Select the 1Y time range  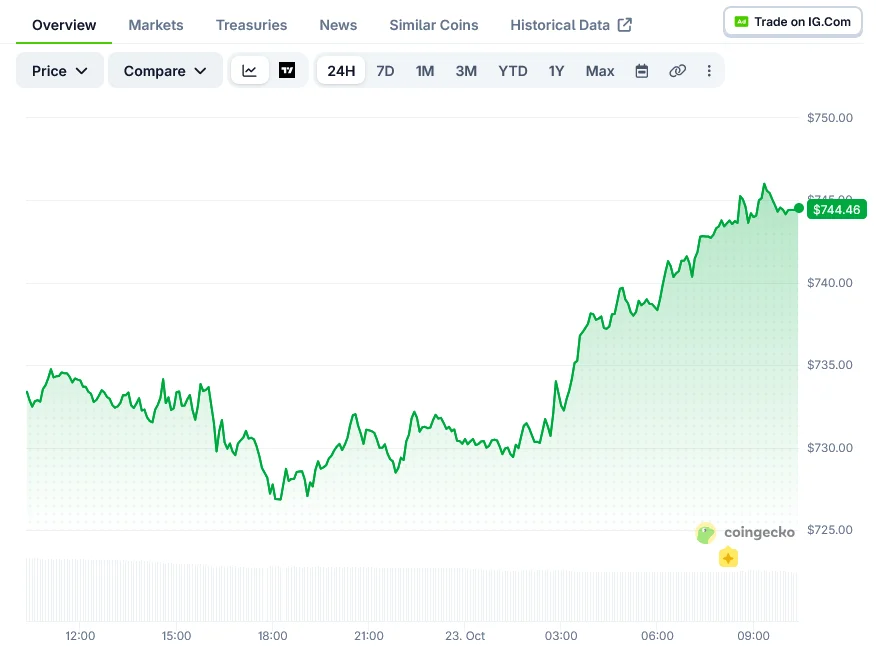[x=556, y=71]
